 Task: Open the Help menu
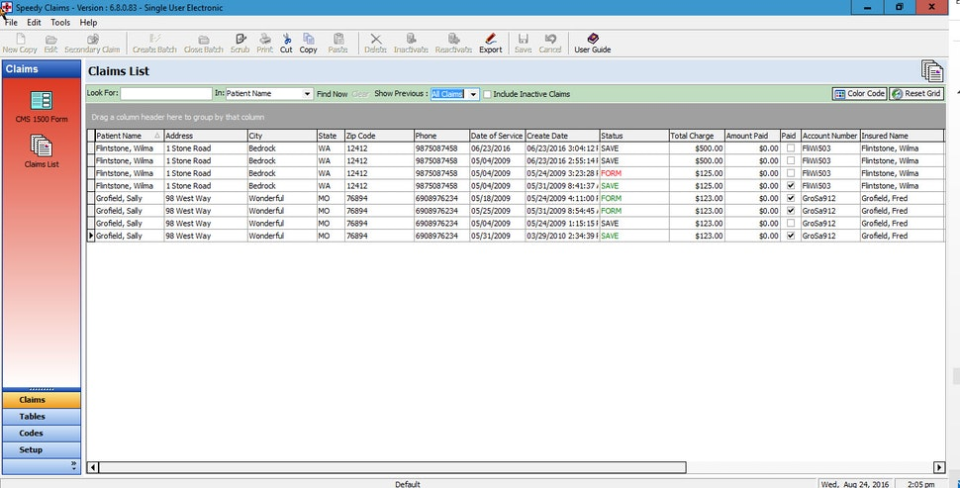coord(88,23)
